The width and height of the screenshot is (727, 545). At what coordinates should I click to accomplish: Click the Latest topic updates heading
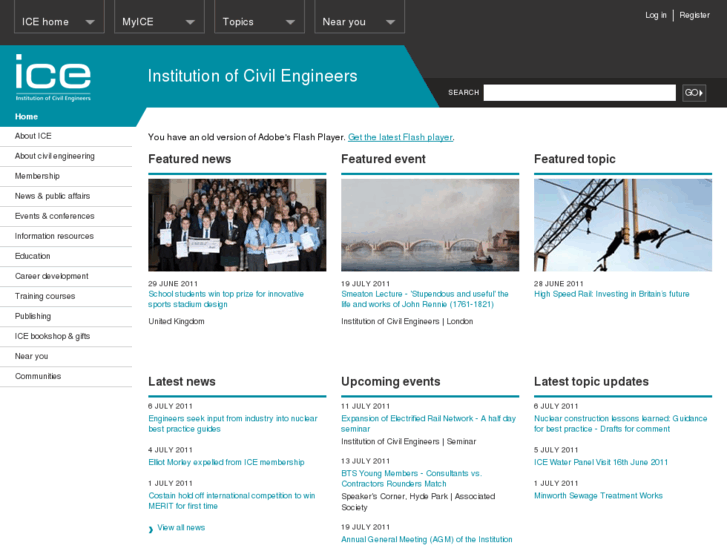pyautogui.click(x=591, y=382)
